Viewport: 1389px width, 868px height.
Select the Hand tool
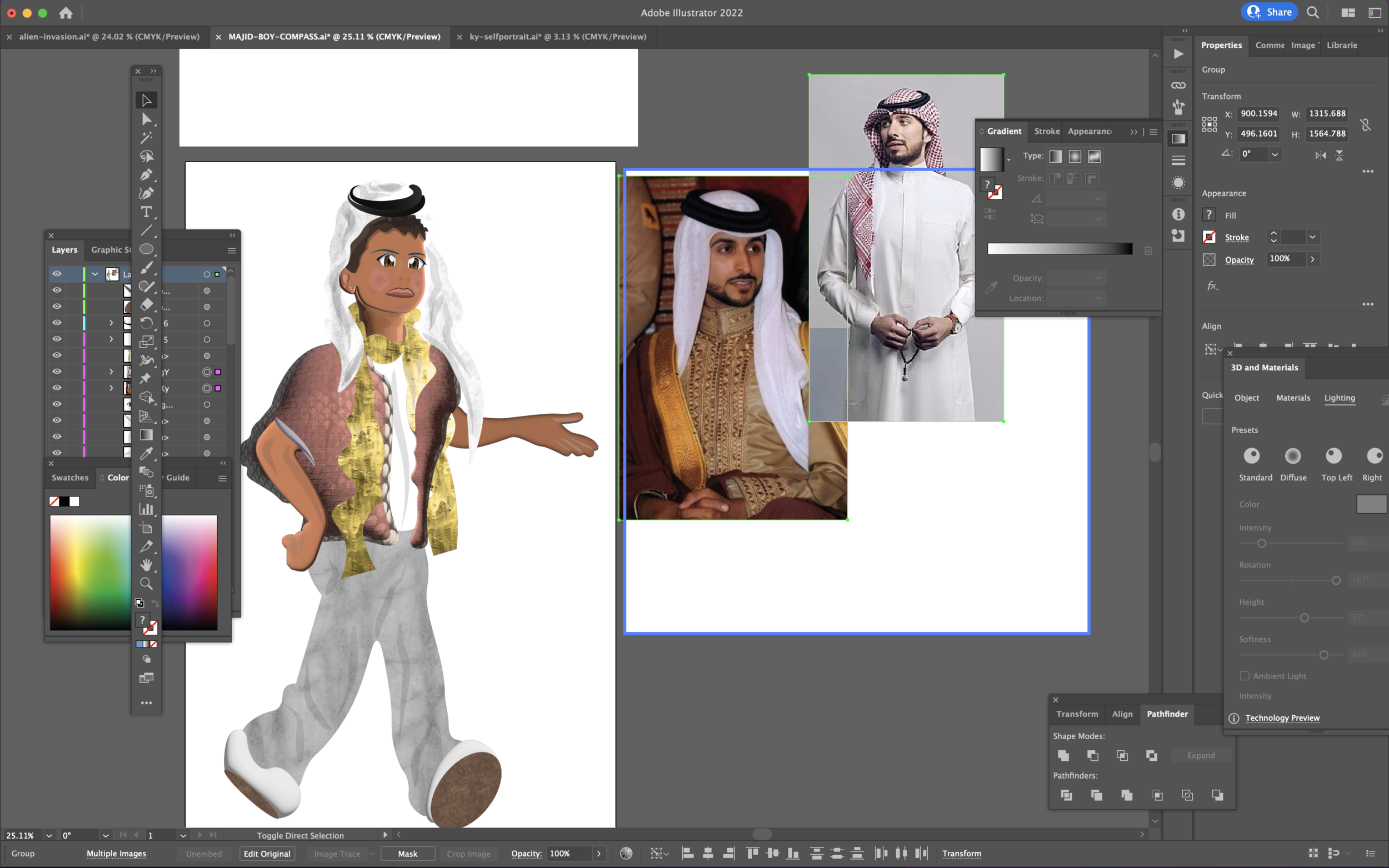147,565
